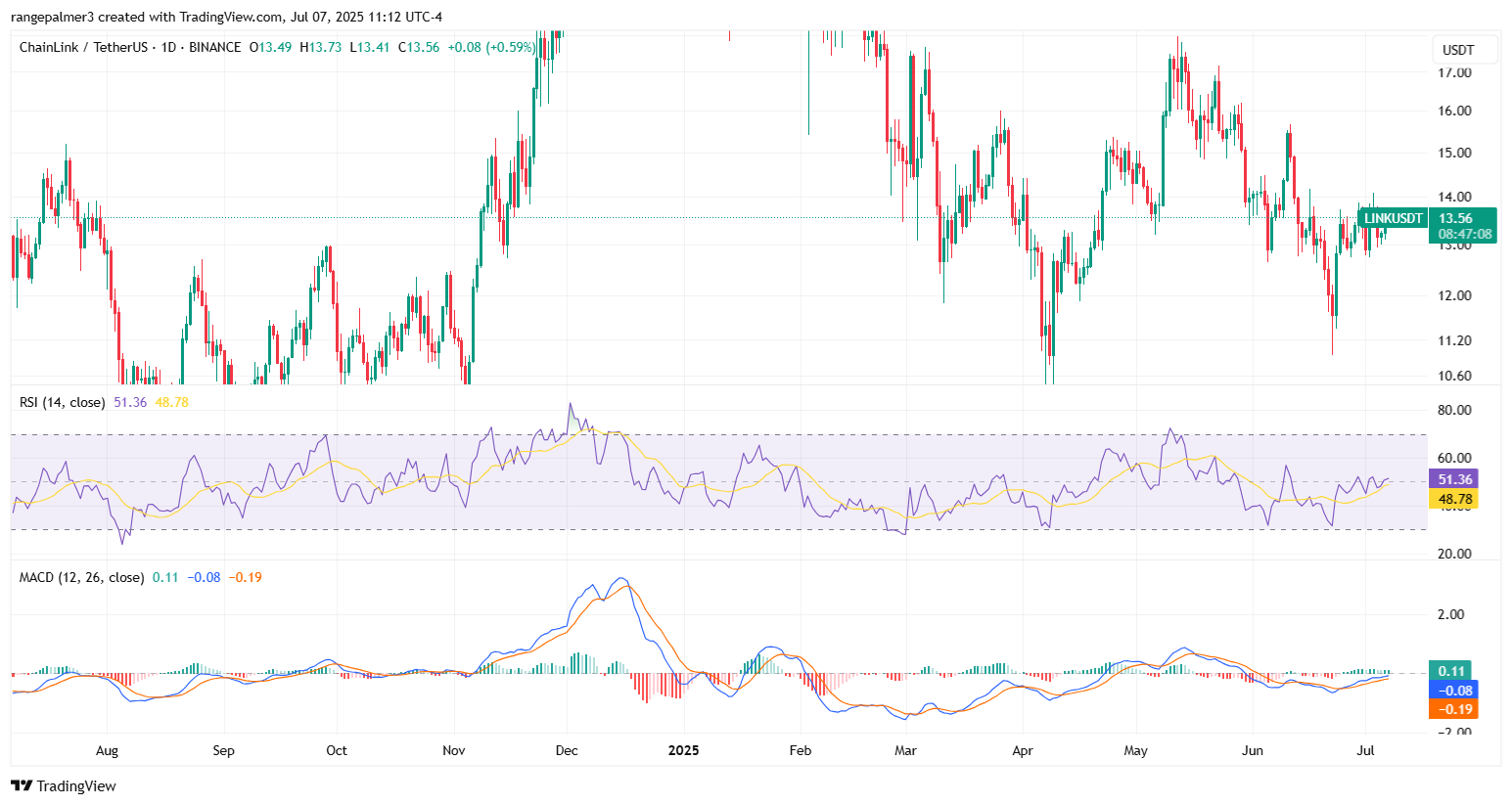Click the 2025 year label on time axis
The width and height of the screenshot is (1512, 805).
click(x=683, y=750)
